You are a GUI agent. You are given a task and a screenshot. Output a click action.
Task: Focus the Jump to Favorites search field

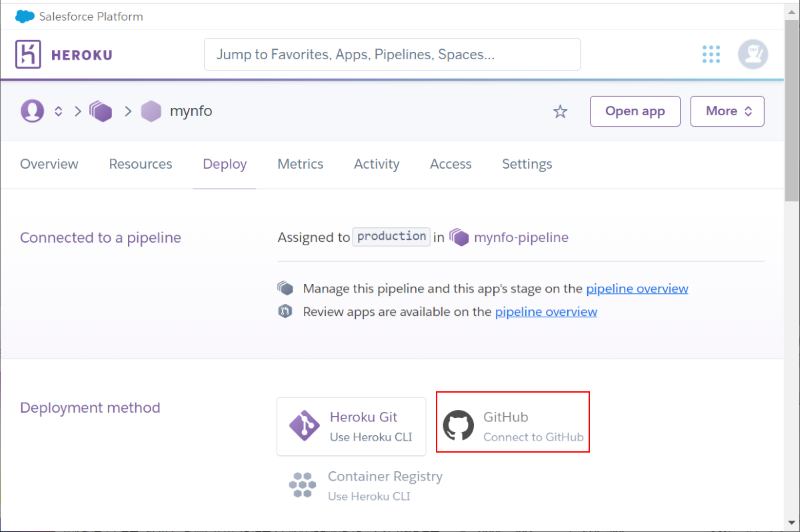click(x=392, y=55)
